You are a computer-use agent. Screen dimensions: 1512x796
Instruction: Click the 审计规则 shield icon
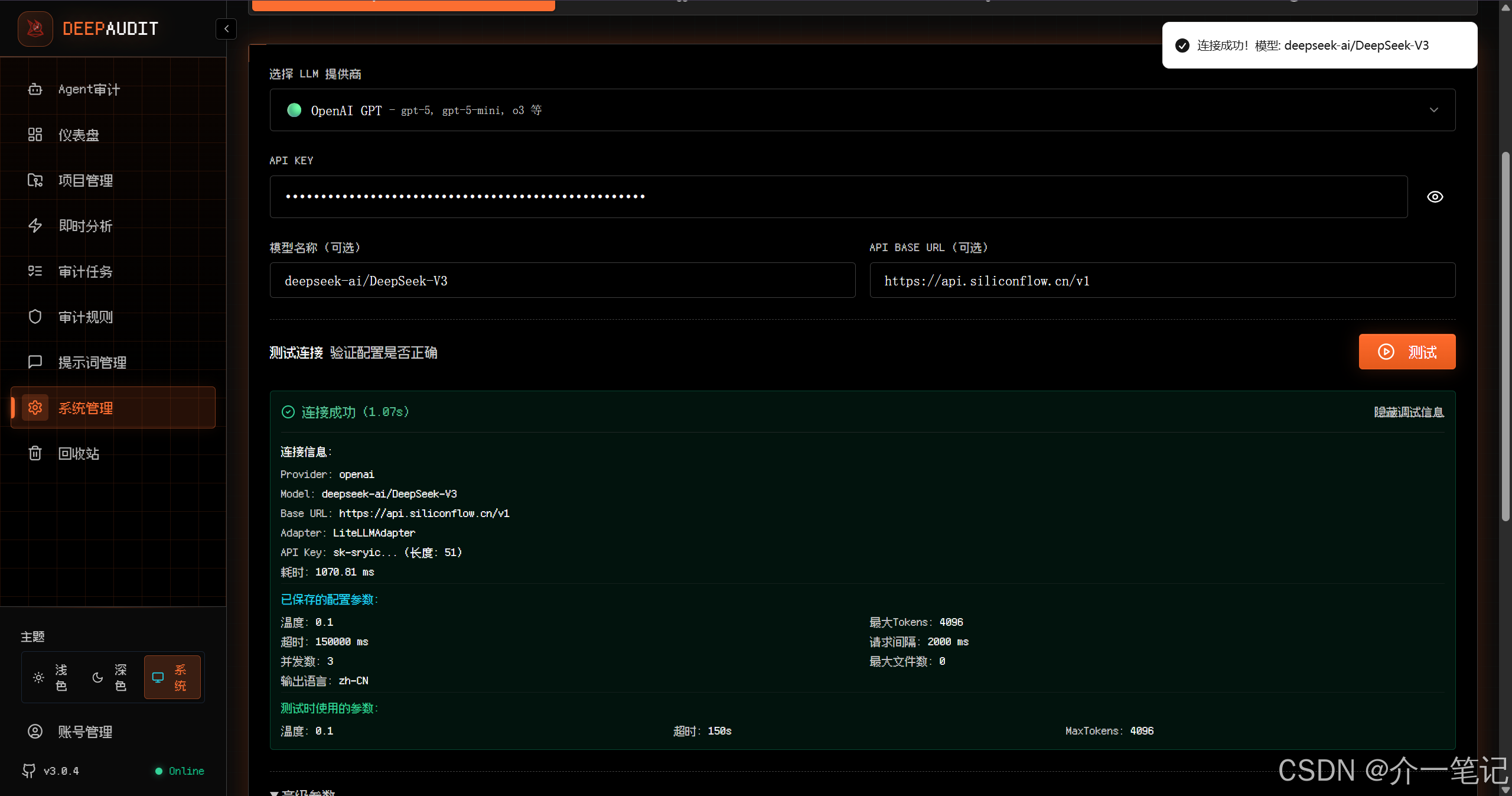click(35, 317)
